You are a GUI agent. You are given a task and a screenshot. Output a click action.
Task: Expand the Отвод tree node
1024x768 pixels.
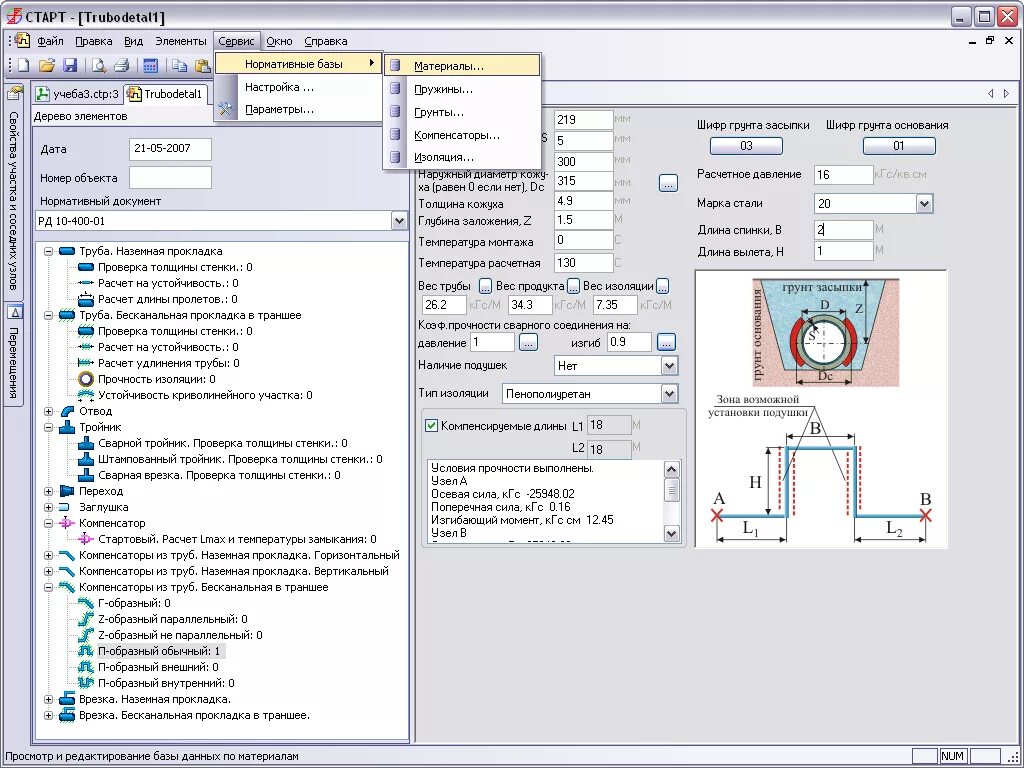tap(48, 411)
